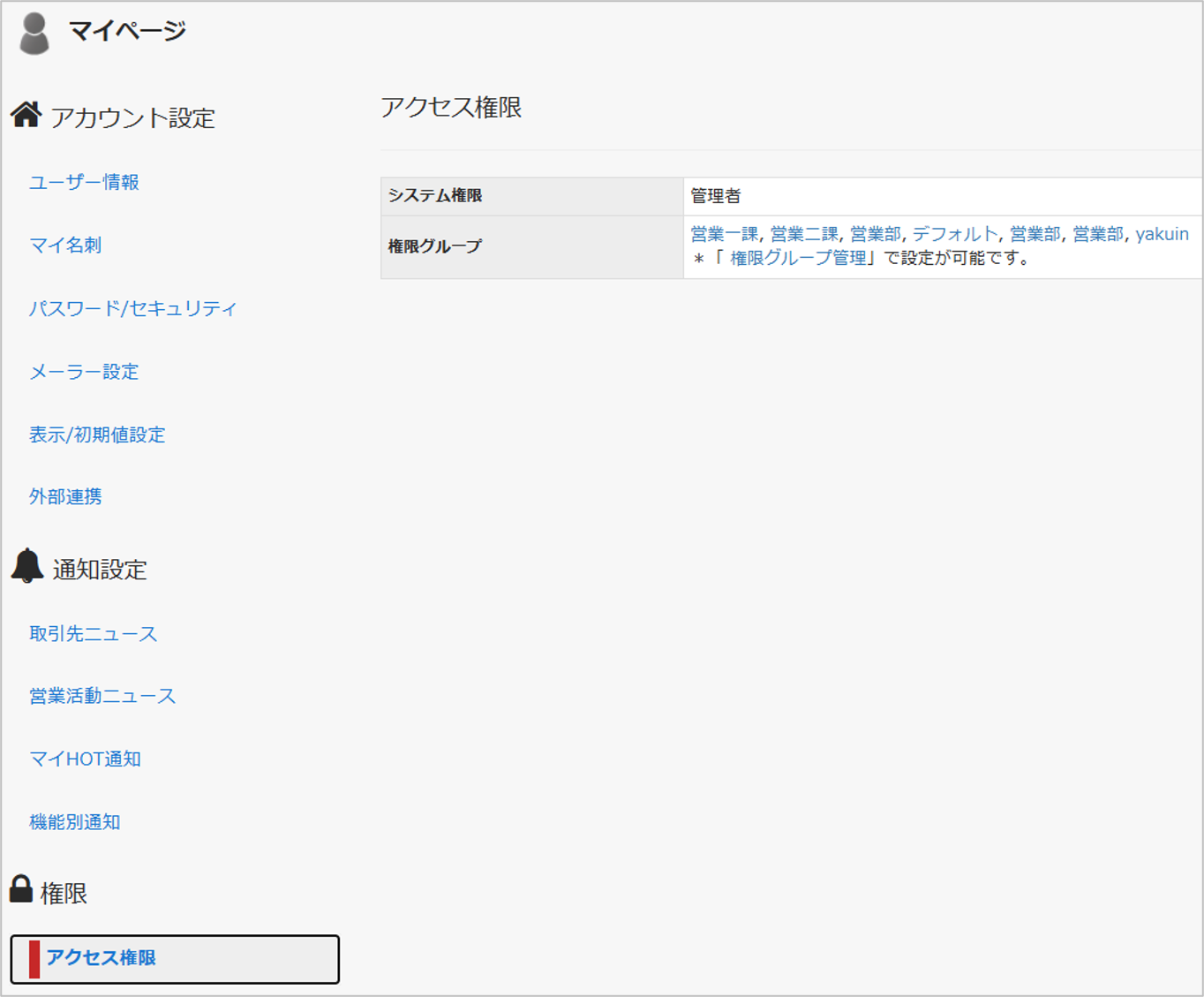Open 表示/初期値設定 page
1204x997 pixels.
point(97,434)
